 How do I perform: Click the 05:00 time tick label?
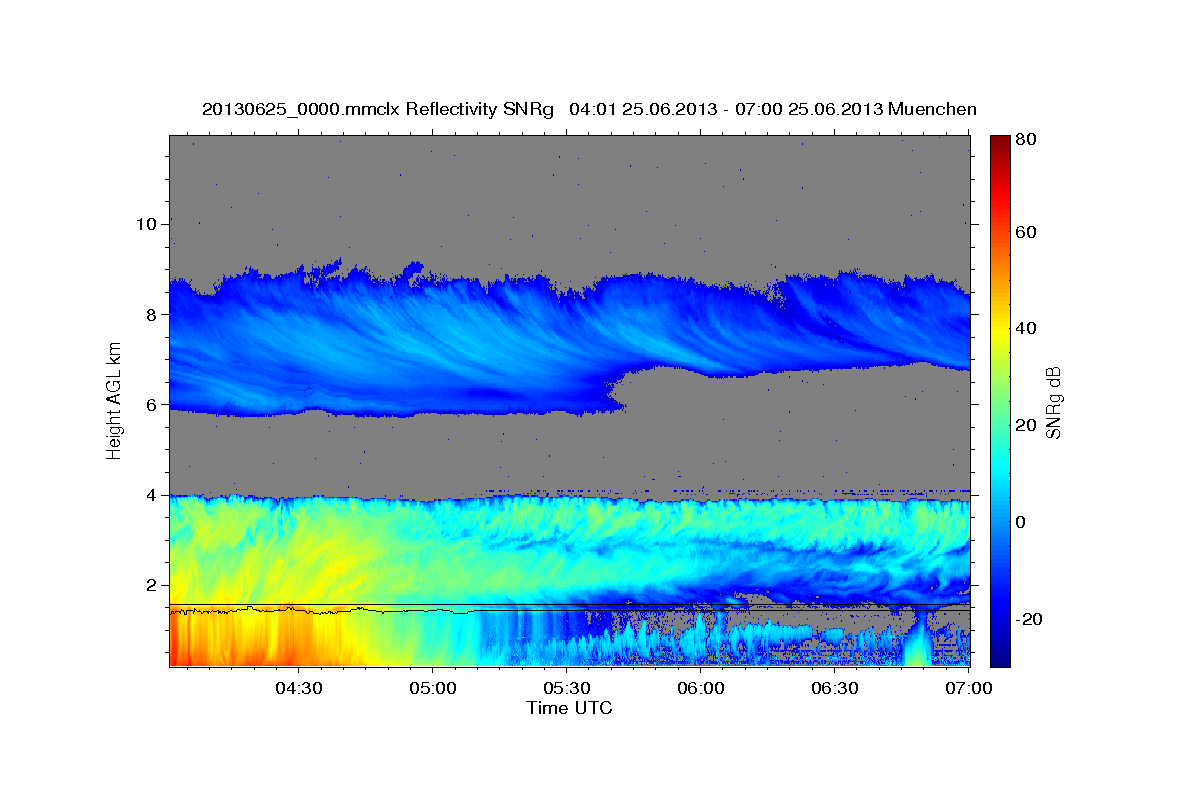click(x=433, y=689)
